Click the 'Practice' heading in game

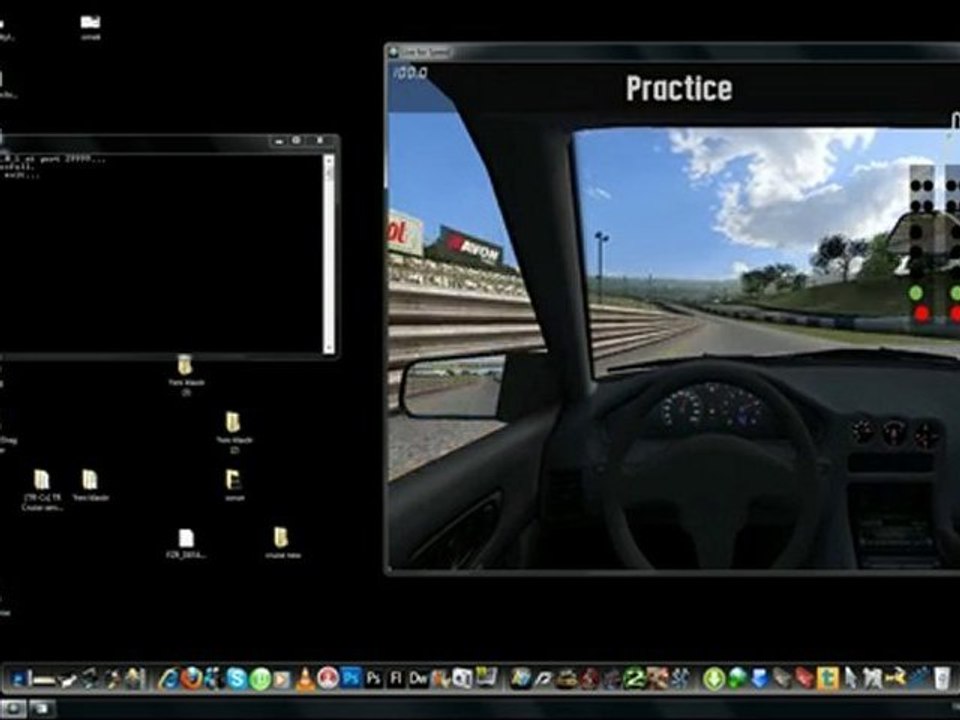pos(679,89)
